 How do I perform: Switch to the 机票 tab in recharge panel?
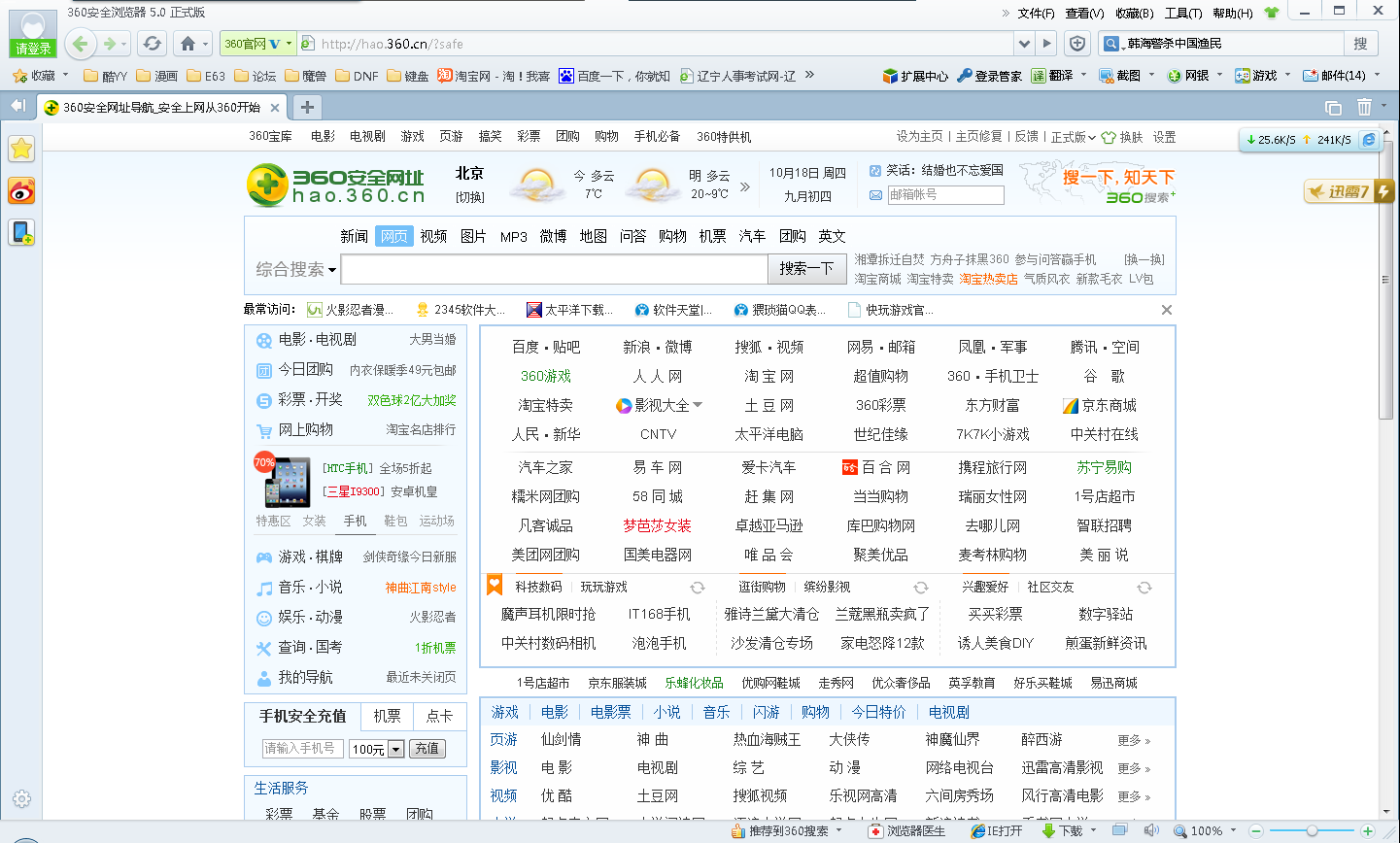click(387, 716)
